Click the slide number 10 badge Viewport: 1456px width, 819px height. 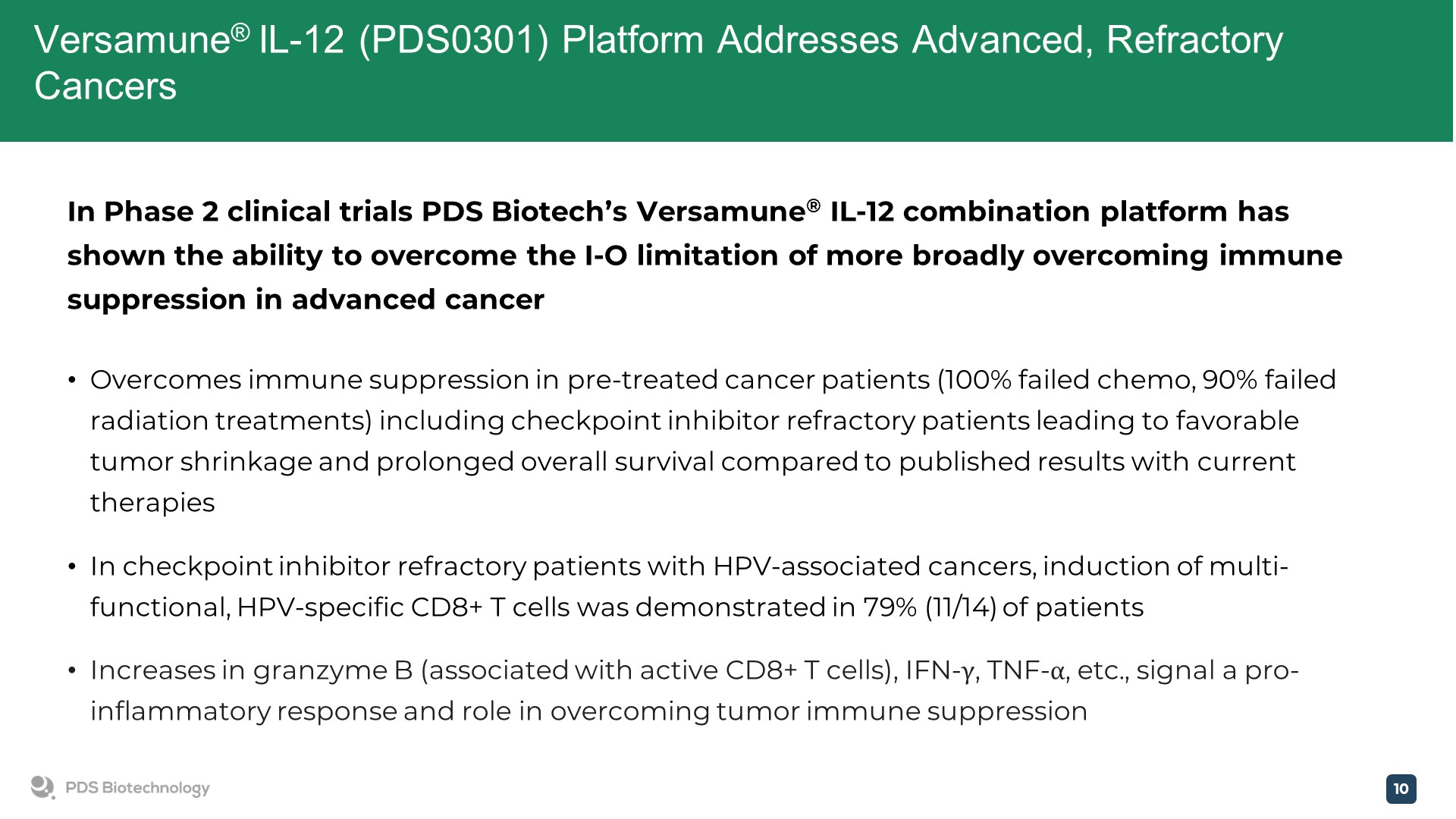pos(1401,789)
